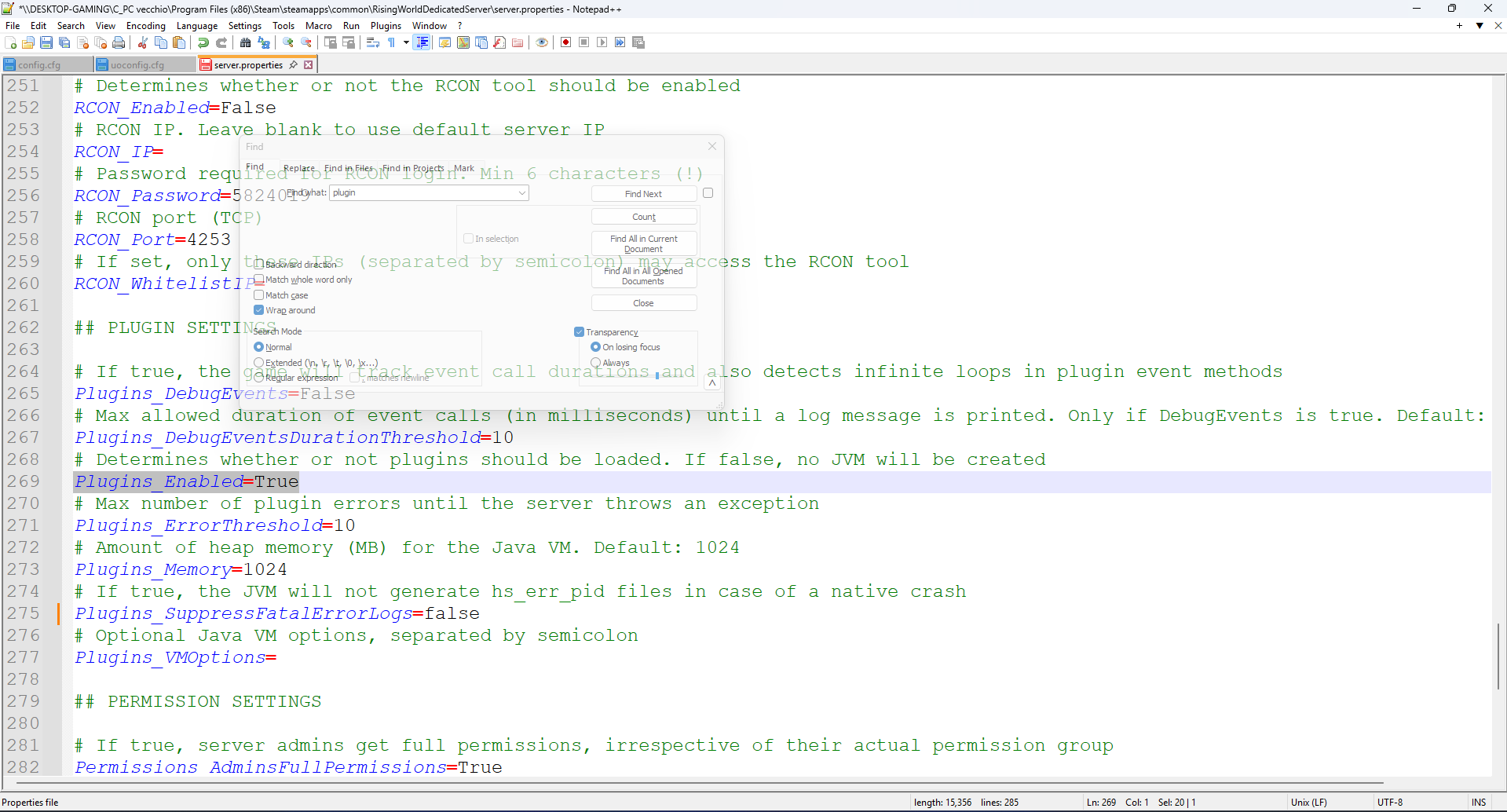Click the Count button
1507x812 pixels.
tap(643, 217)
